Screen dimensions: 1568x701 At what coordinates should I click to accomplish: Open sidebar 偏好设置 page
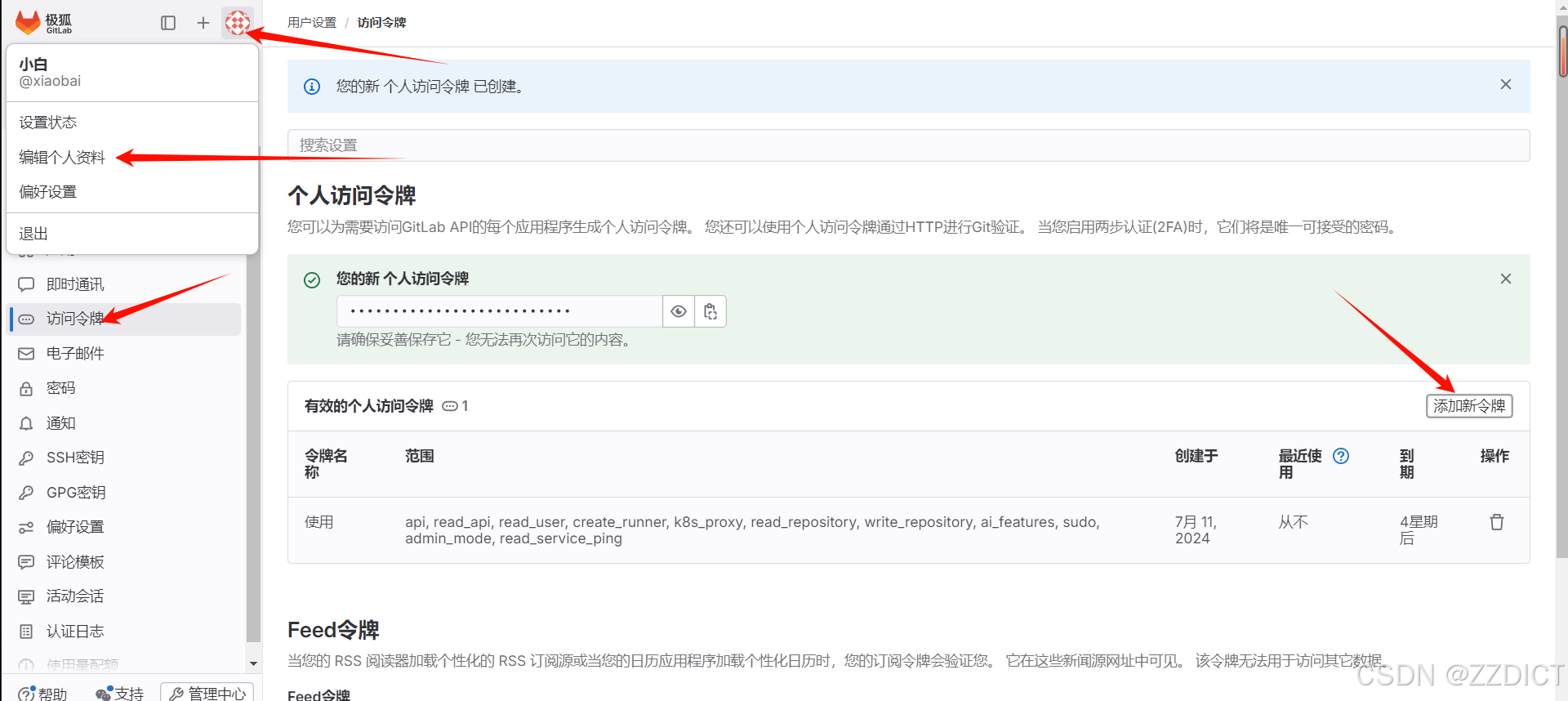[x=126, y=527]
